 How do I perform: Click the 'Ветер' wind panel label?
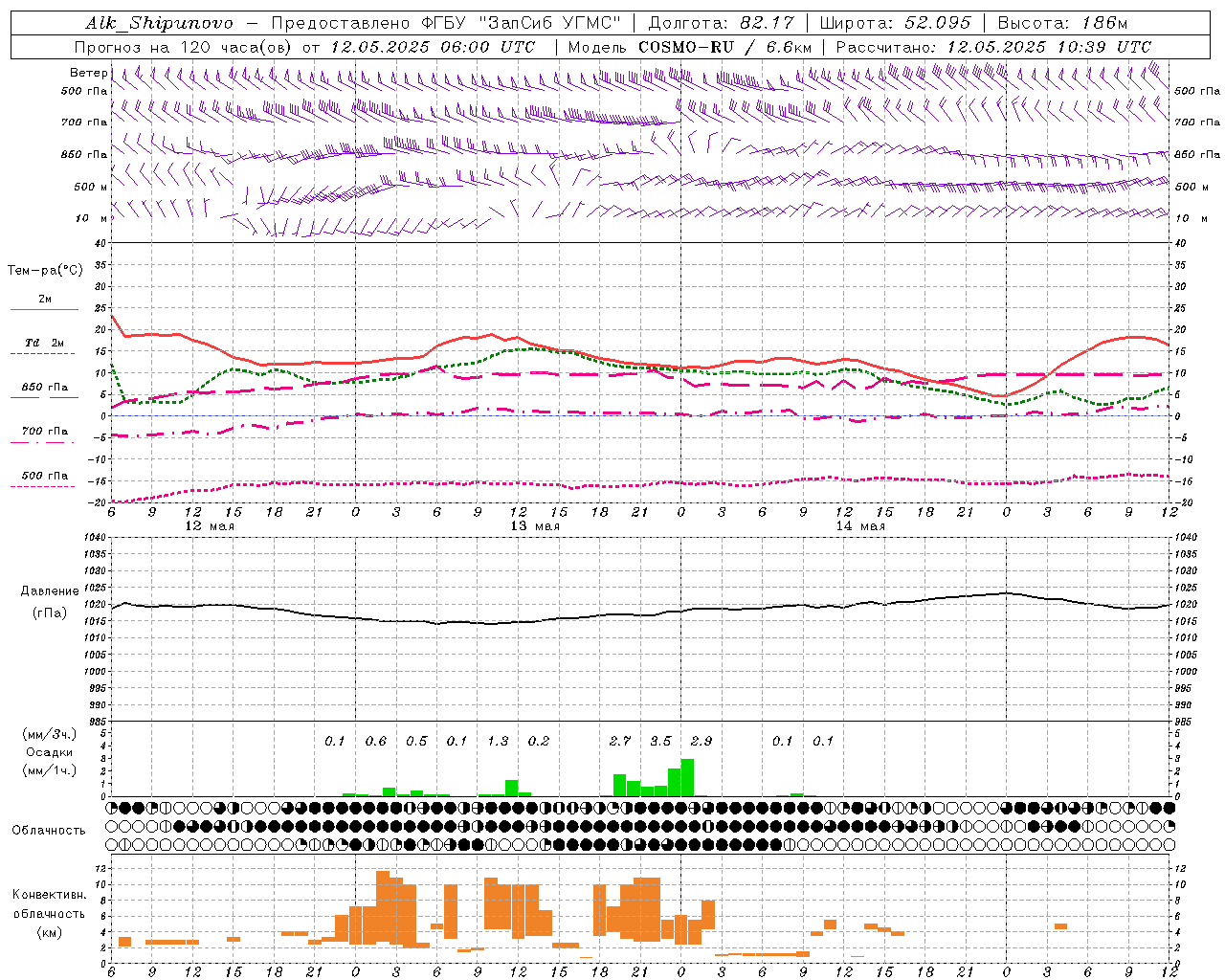tap(88, 73)
